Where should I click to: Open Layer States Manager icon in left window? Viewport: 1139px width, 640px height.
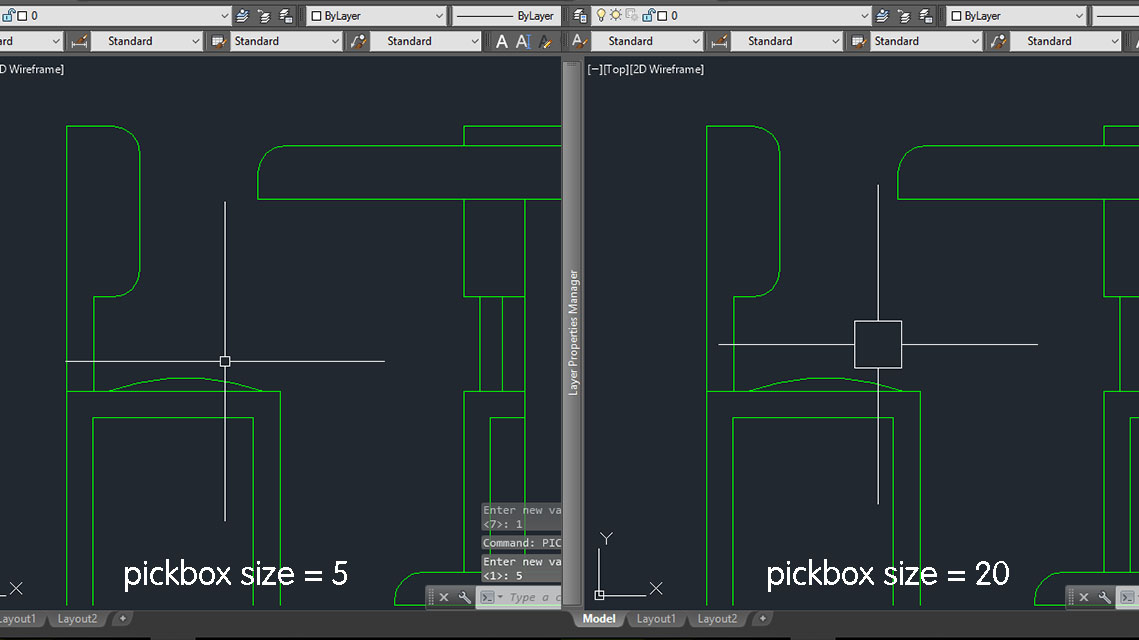click(x=285, y=15)
